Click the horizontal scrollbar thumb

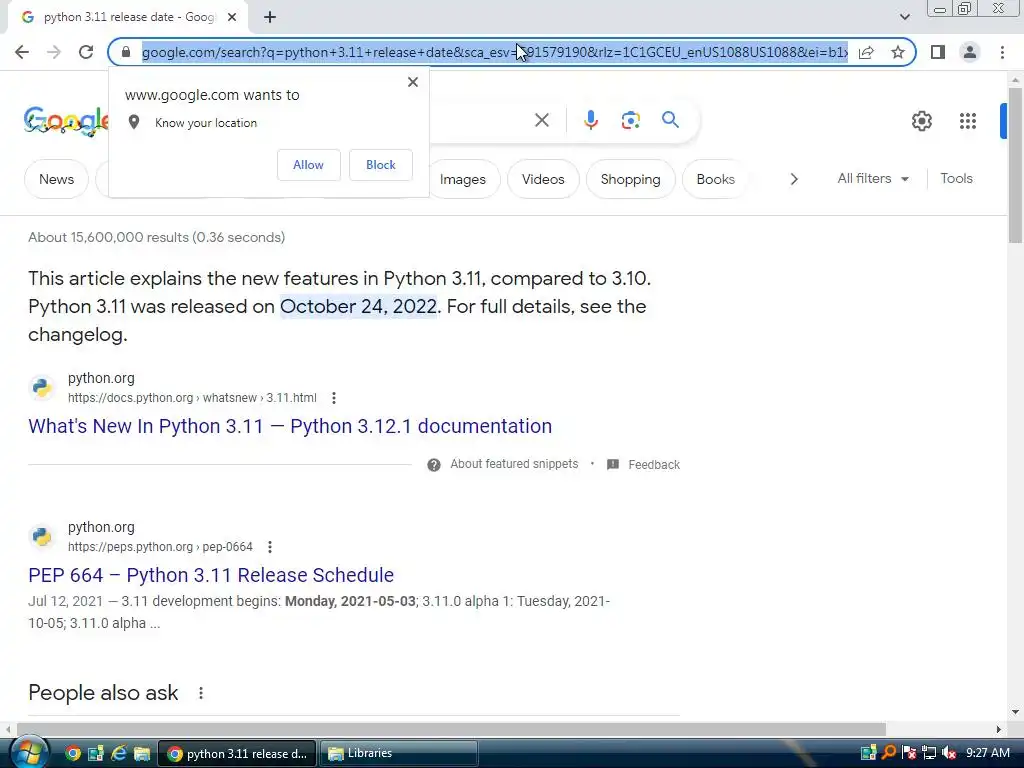point(451,729)
